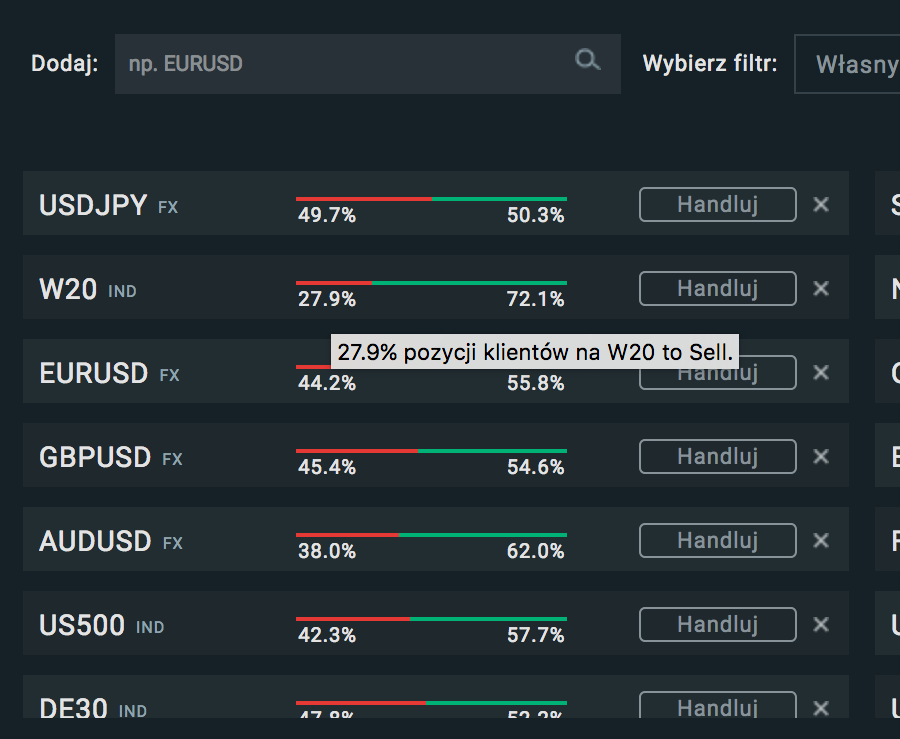Click Handluj for W20
The width and height of the screenshot is (900, 739).
tap(717, 288)
